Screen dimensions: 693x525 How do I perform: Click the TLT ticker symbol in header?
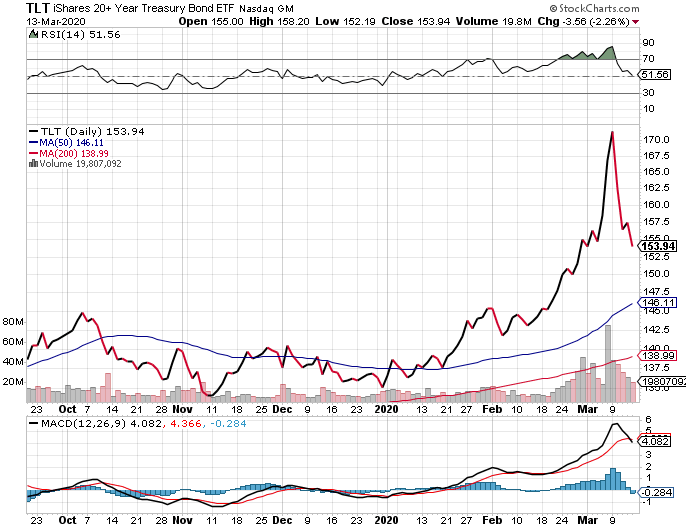pos(38,8)
